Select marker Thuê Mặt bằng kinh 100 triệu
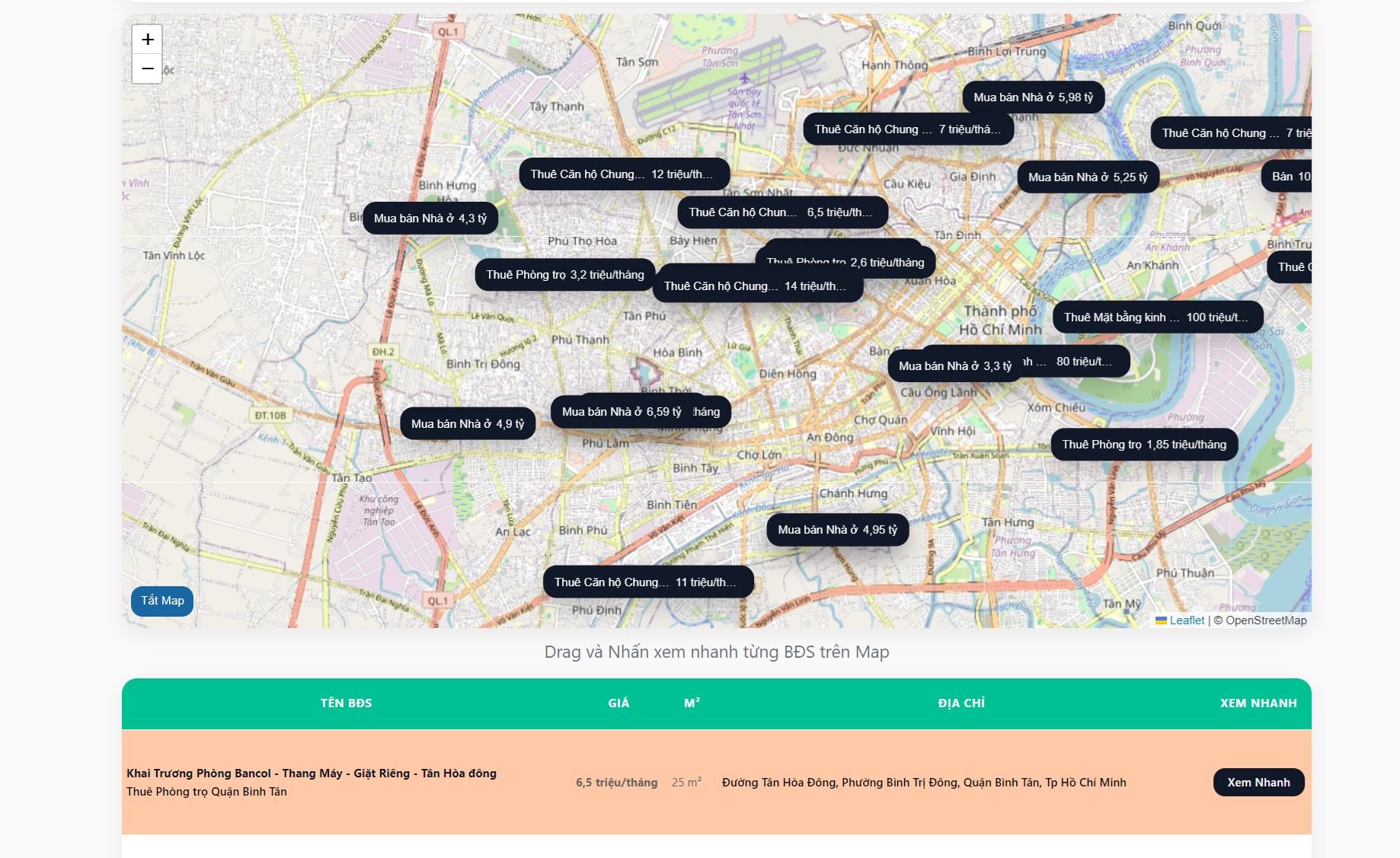 pos(1158,317)
